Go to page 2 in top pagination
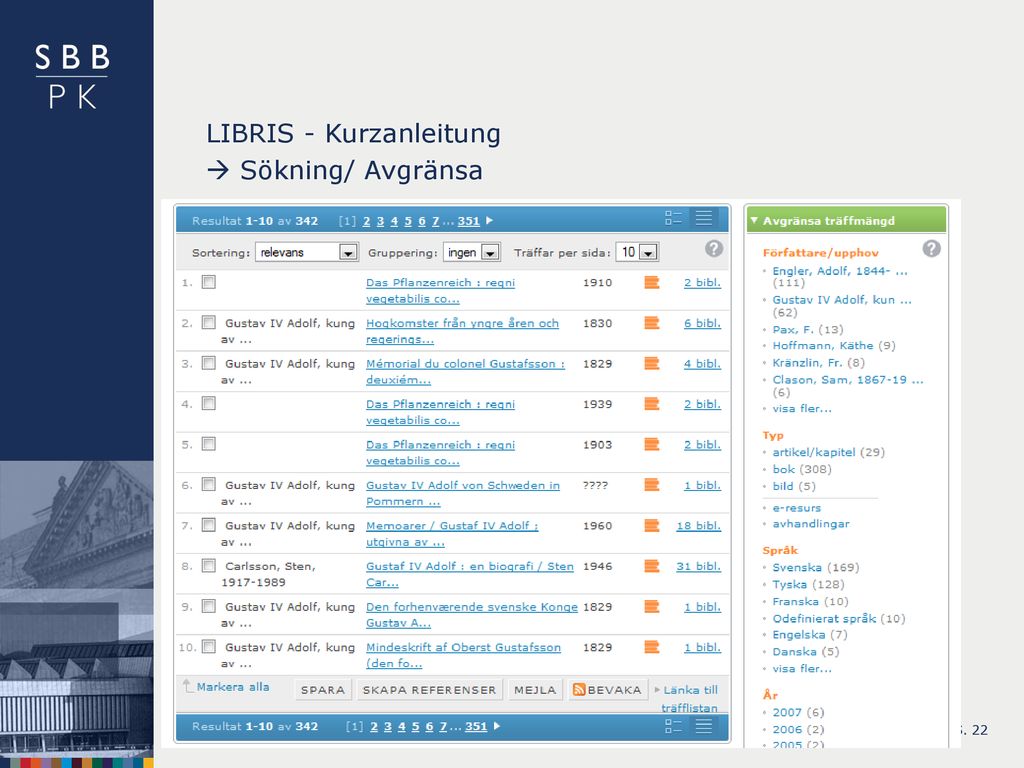The height and width of the screenshot is (768, 1024). (366, 221)
